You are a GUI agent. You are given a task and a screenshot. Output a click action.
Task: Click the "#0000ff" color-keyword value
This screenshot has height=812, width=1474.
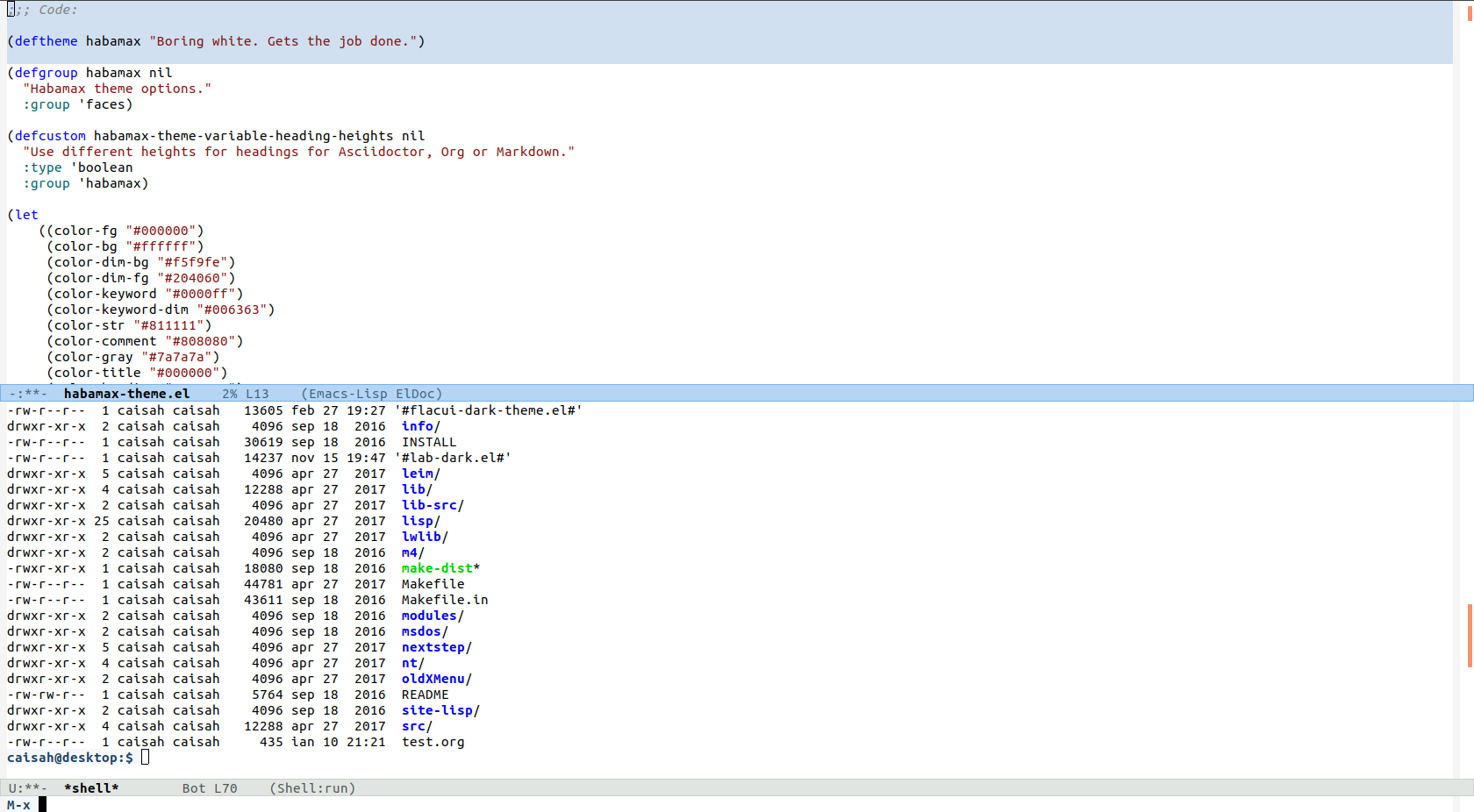204,294
